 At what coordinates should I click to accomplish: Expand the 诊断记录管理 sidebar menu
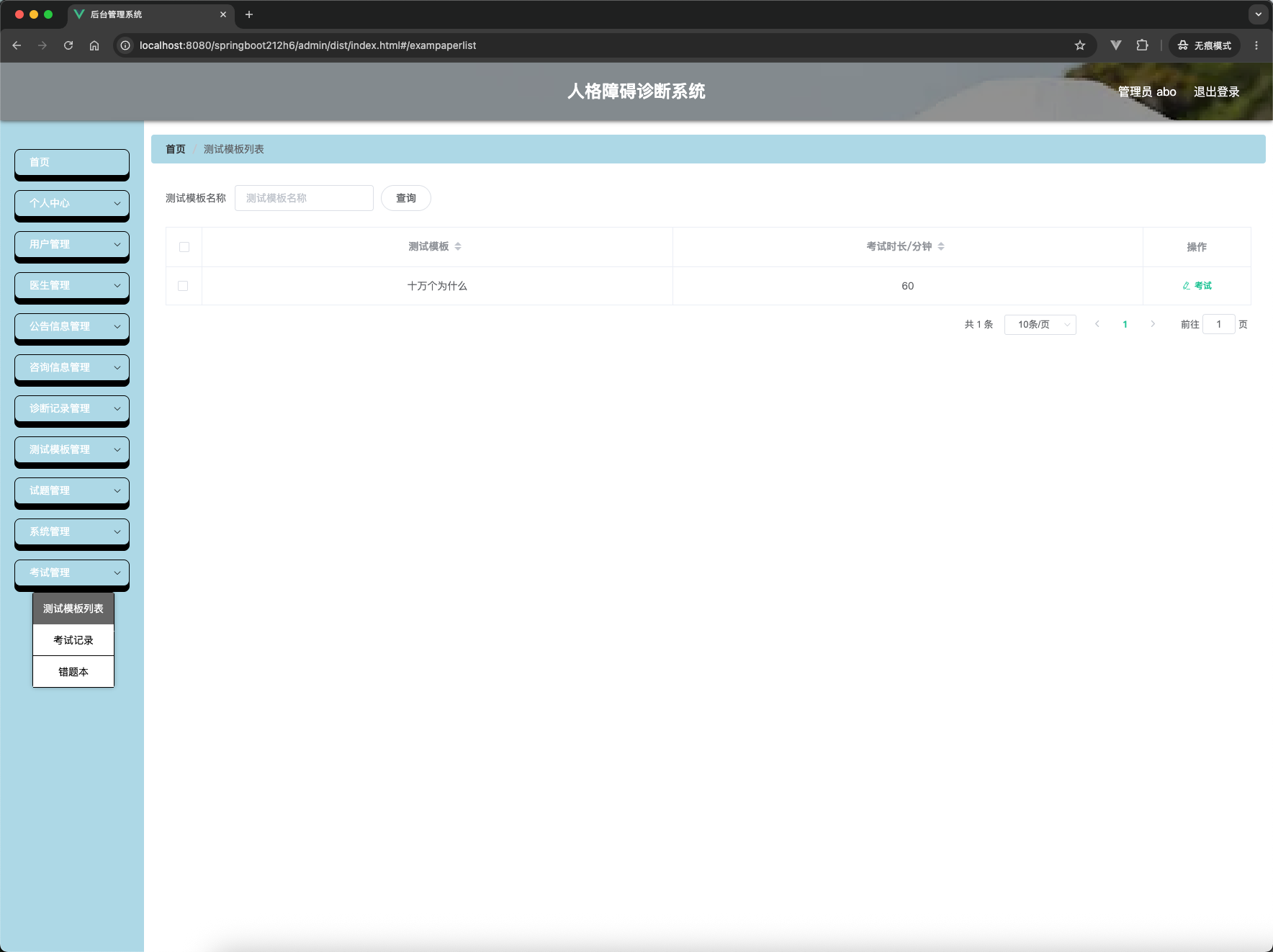click(72, 408)
